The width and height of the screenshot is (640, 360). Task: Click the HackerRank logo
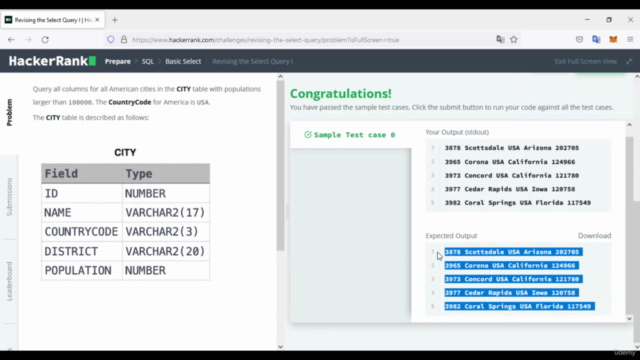(x=52, y=61)
